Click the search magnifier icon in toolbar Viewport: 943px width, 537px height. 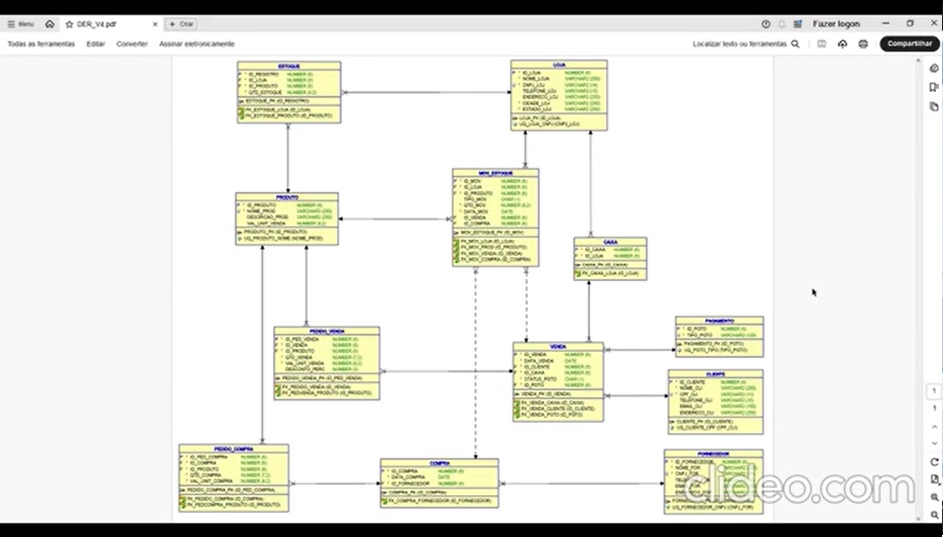click(796, 44)
